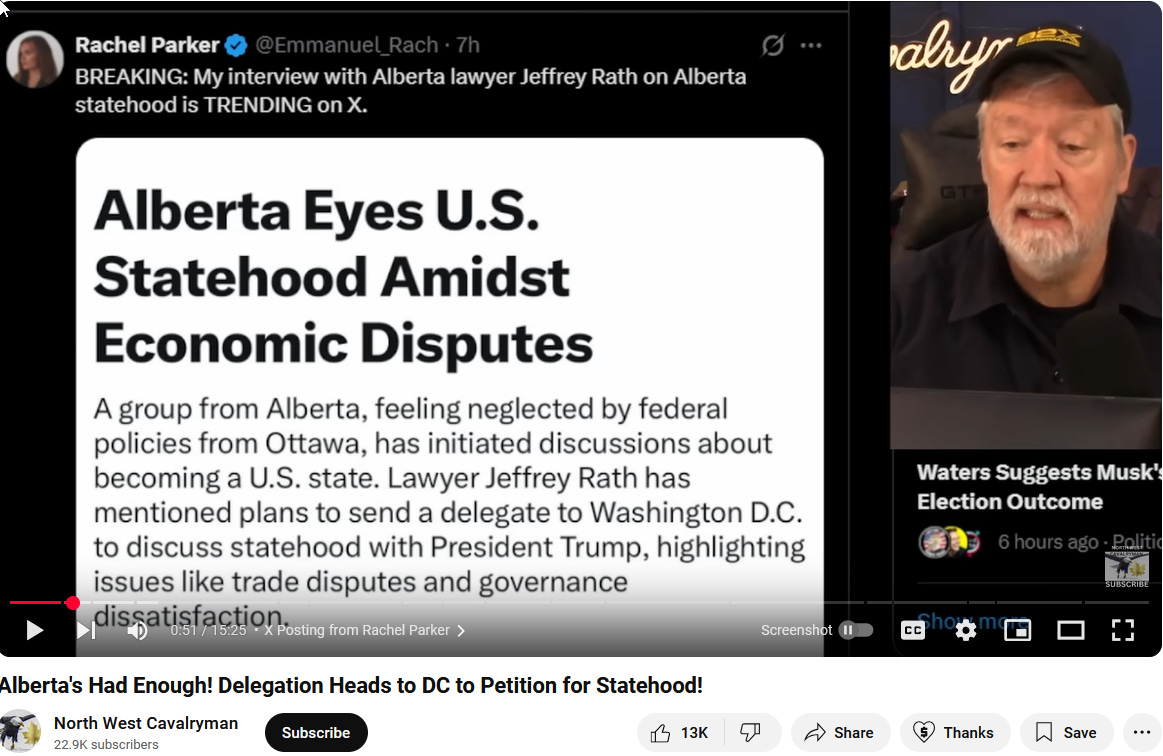Click the channel avatar thumbnail
Viewport: 1163px width, 756px height.
pos(20,732)
